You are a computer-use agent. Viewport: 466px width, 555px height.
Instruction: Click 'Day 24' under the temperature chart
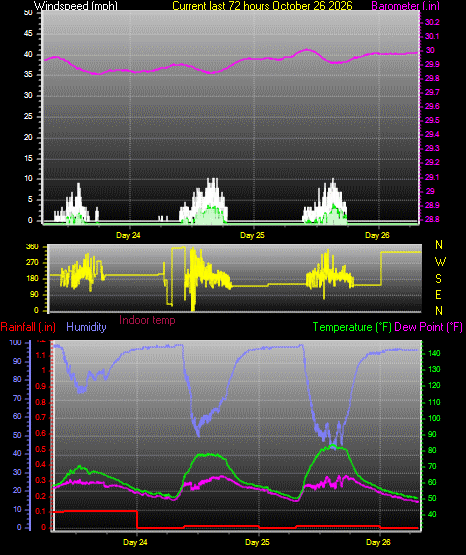pyautogui.click(x=135, y=542)
